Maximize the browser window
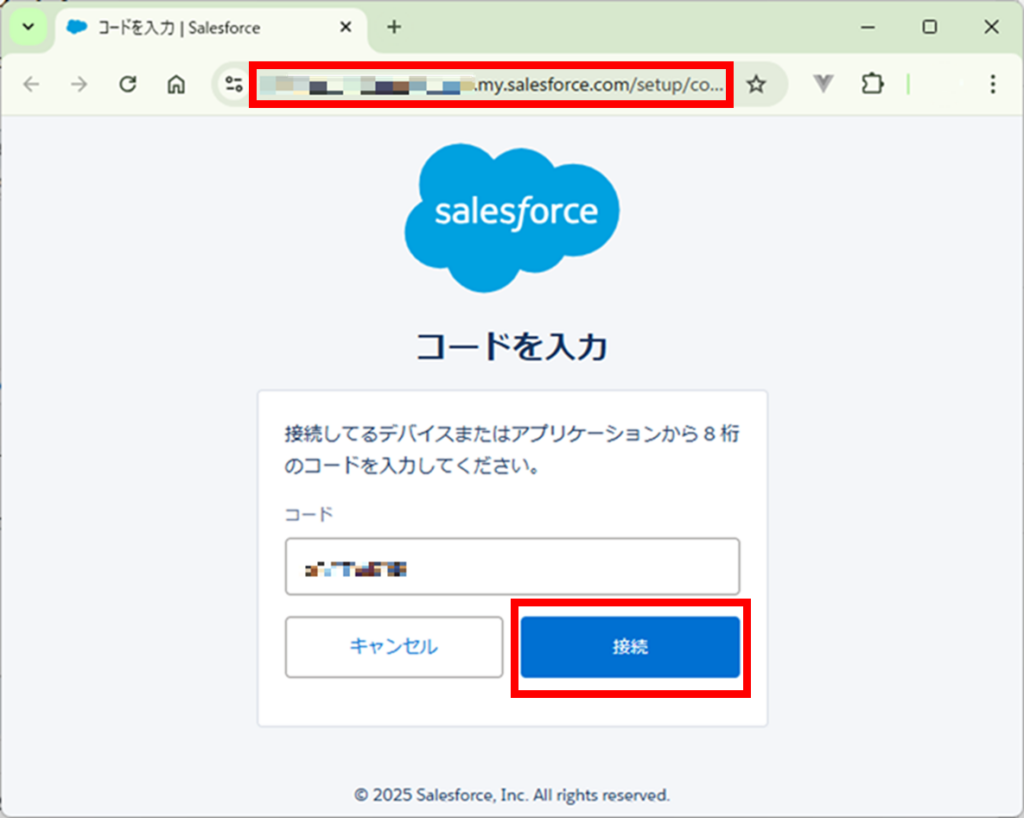Viewport: 1024px width, 818px height. coord(929,27)
